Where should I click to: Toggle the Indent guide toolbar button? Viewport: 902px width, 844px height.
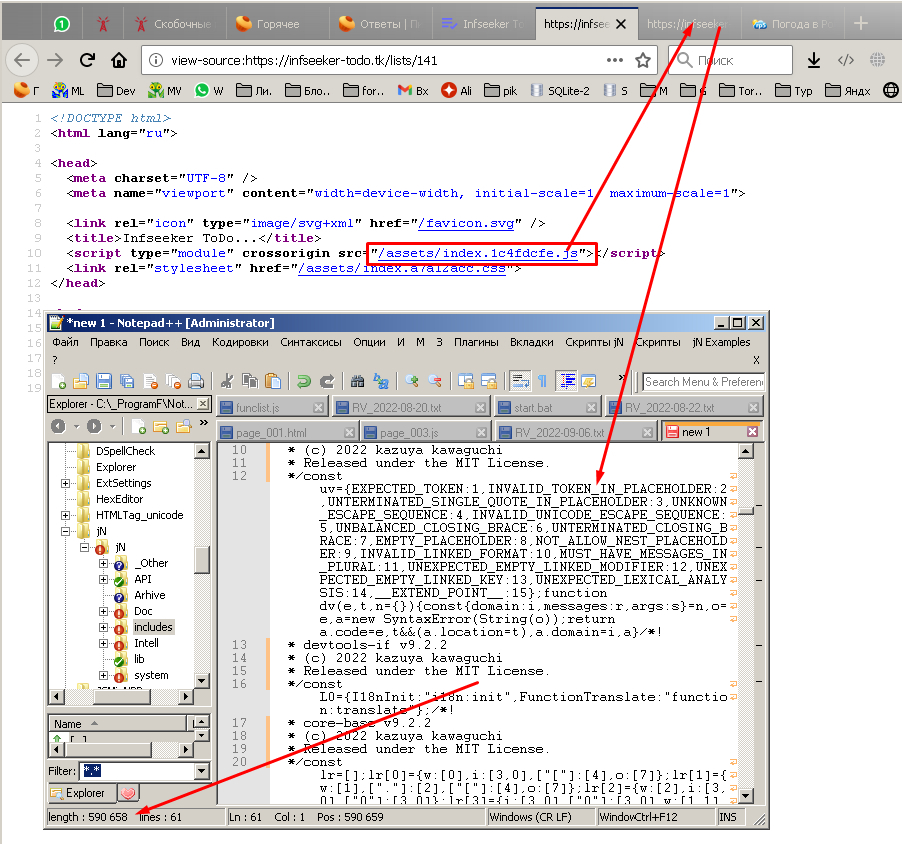tap(566, 381)
